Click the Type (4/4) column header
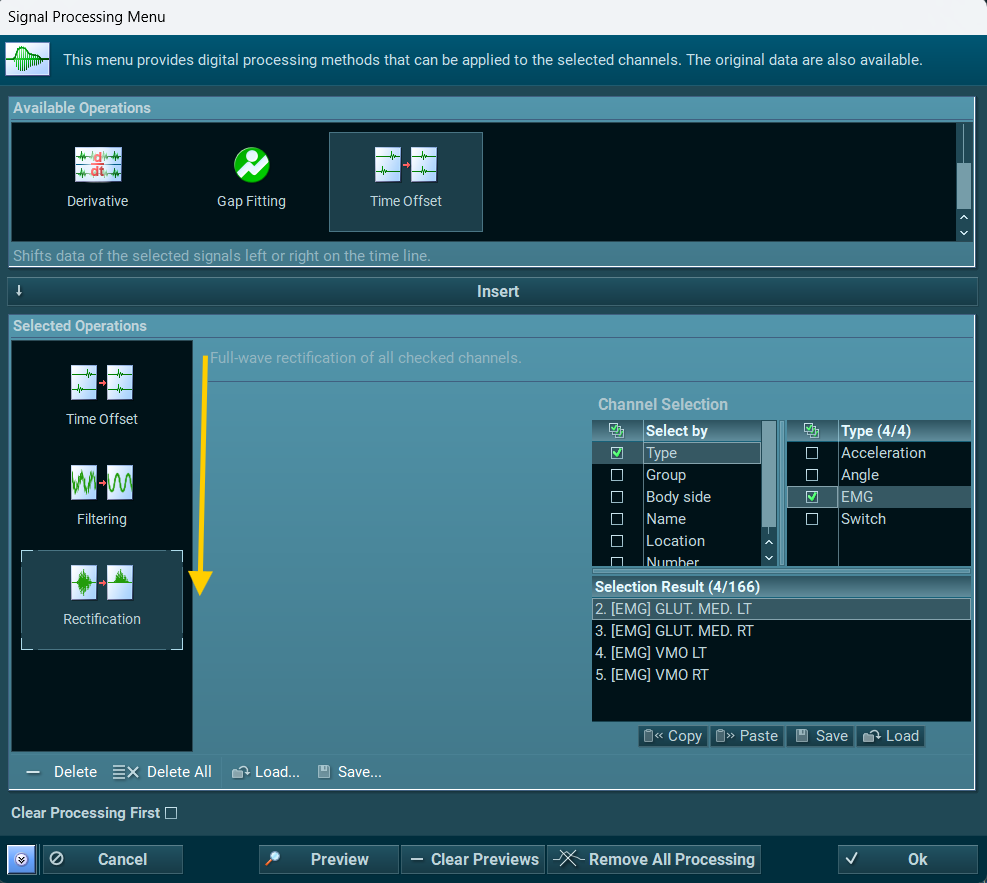Viewport: 987px width, 883px height. (905, 431)
